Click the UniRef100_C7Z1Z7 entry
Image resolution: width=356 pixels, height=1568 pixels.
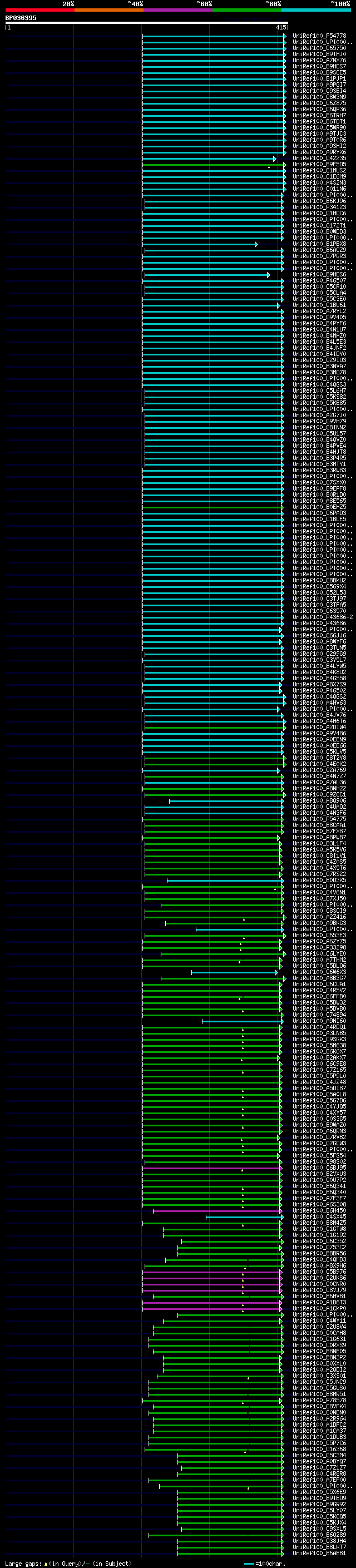[319, 1467]
